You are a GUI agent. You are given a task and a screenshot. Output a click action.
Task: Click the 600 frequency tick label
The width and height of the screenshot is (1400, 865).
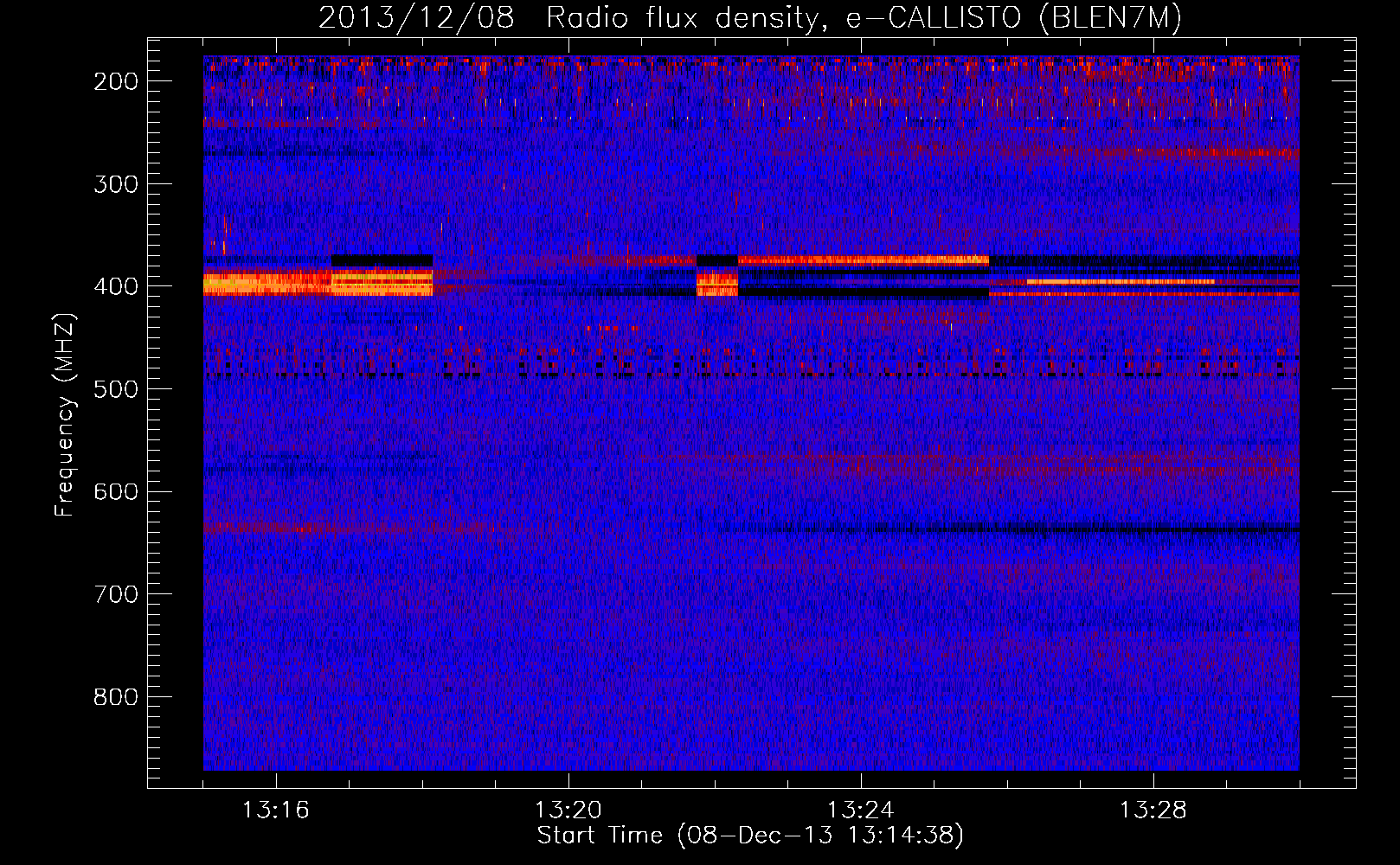click(116, 491)
